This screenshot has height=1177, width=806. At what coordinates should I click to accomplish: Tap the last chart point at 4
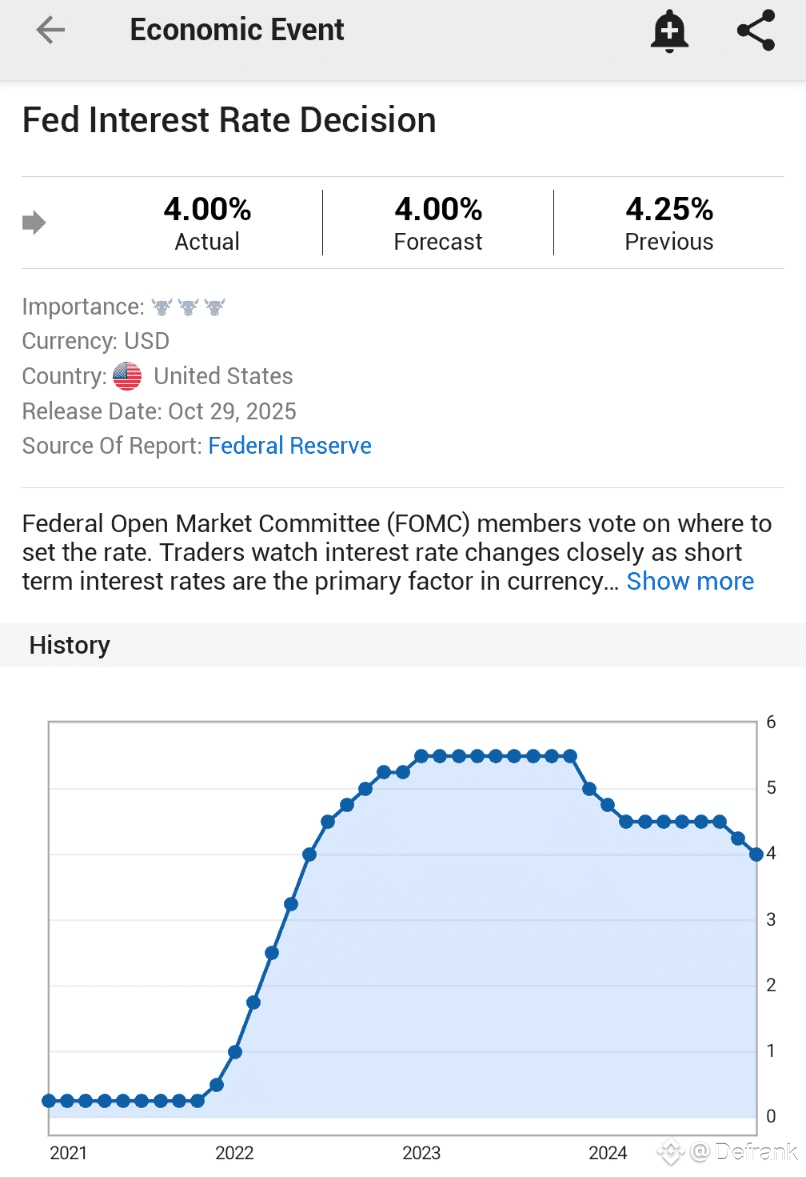(756, 854)
